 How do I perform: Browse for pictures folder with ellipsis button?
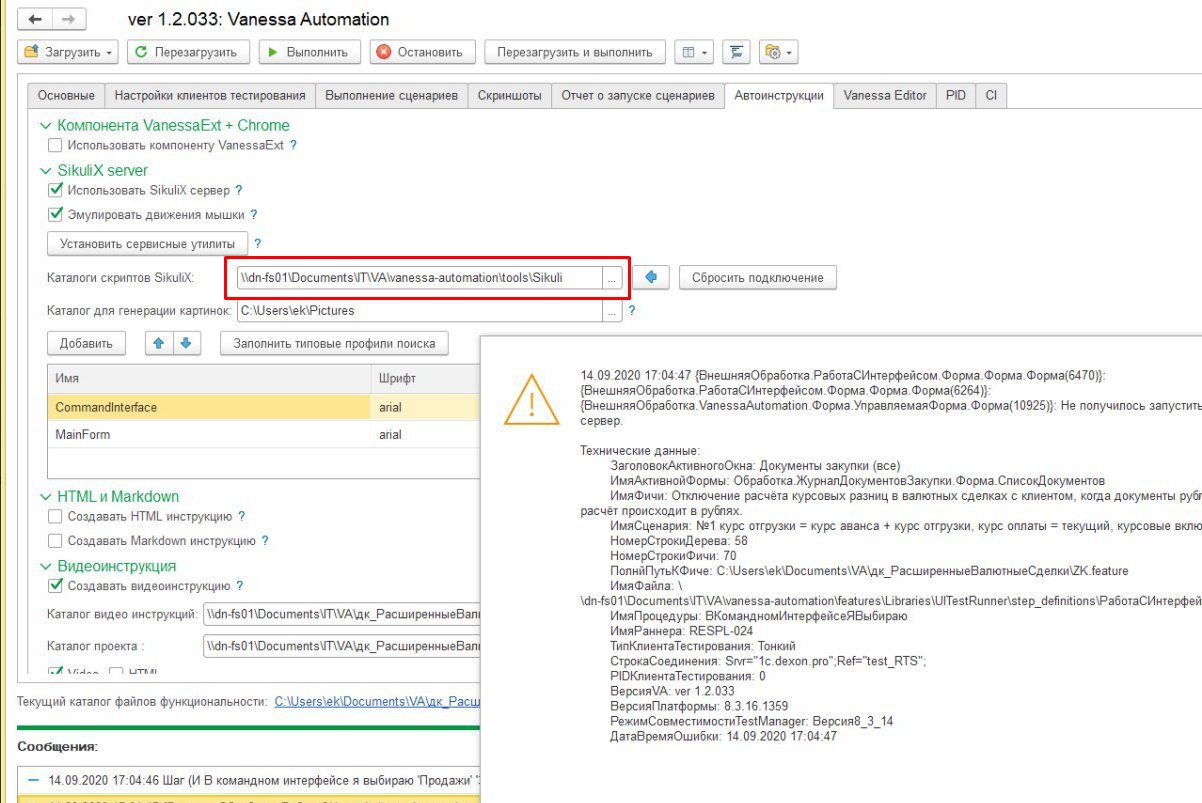pyautogui.click(x=612, y=311)
